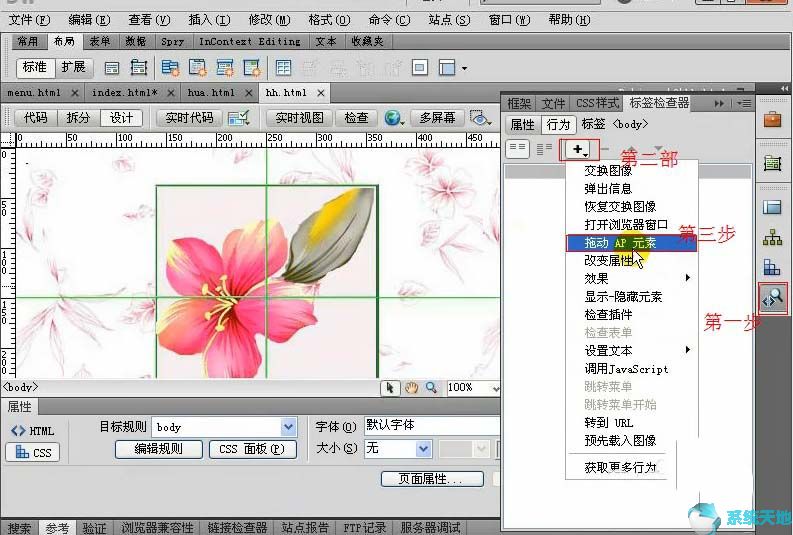Expand the Effects submenu arrow

(x=687, y=278)
